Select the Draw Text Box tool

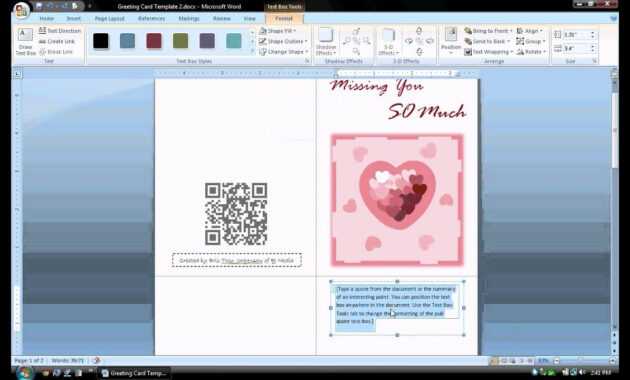(x=25, y=42)
